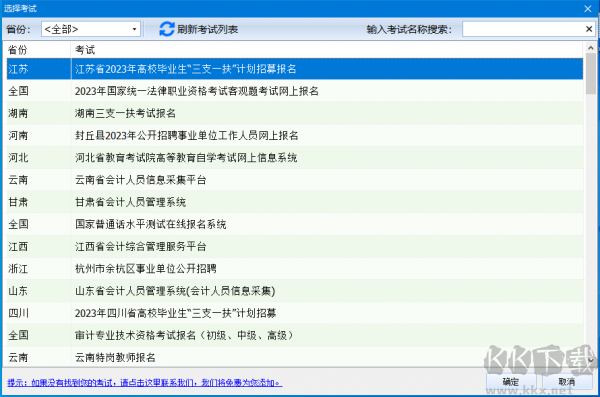Viewport: 600px width, 397px height.
Task: Select 江西省会计综合管理服务平台 row
Action: pyautogui.click(x=295, y=247)
